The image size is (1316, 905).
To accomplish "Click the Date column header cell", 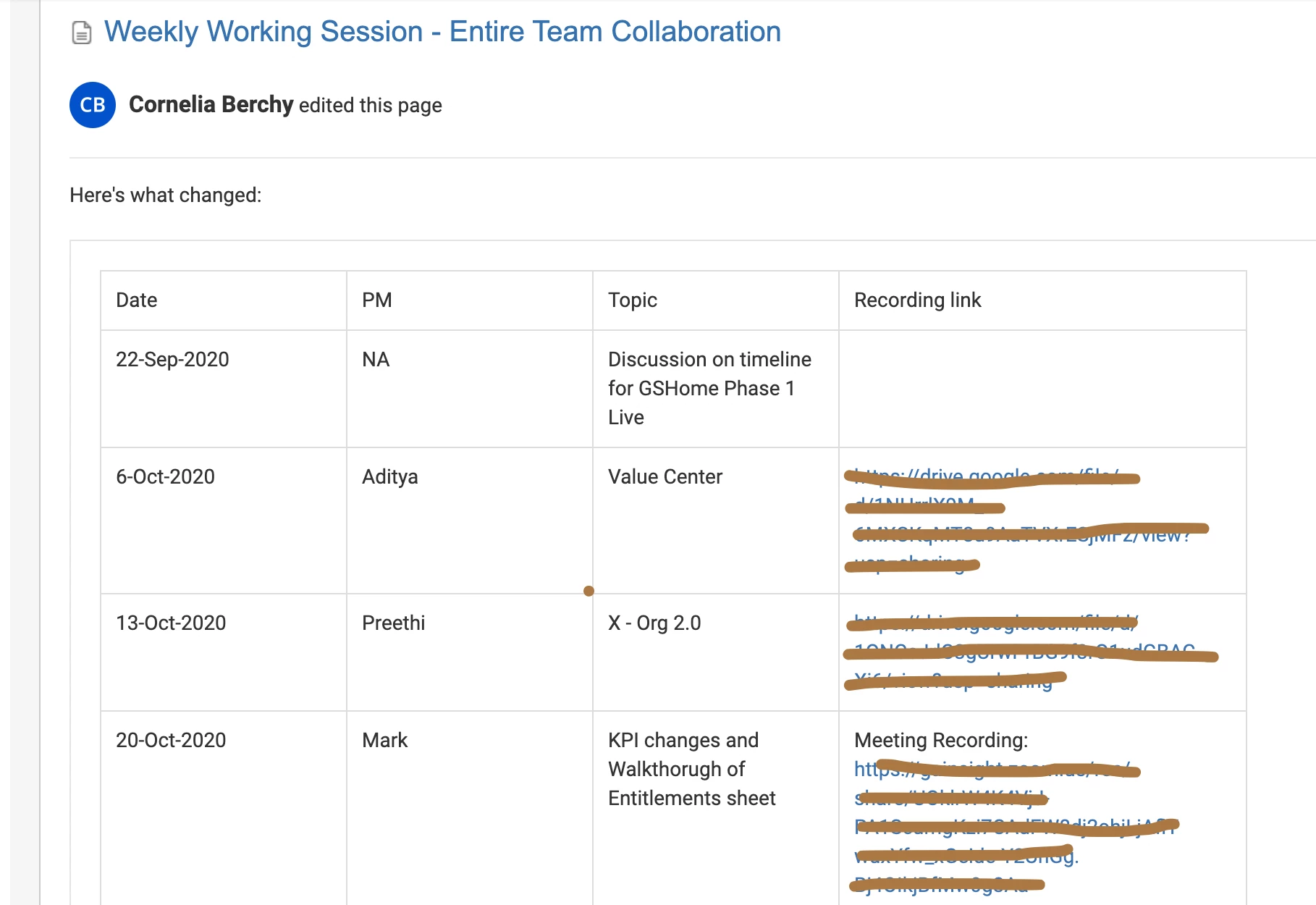I will pos(224,300).
